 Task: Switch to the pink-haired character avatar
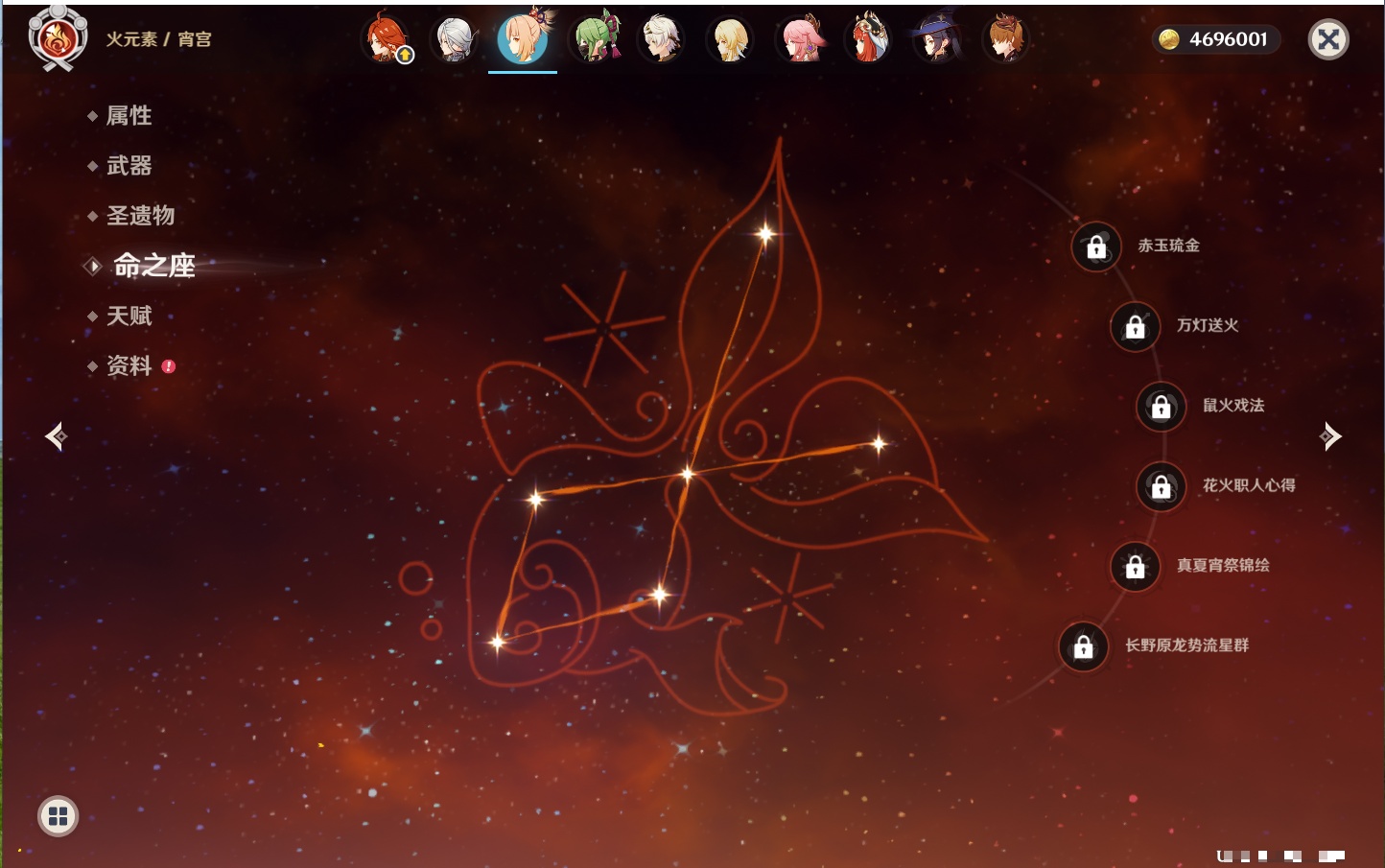coord(800,39)
